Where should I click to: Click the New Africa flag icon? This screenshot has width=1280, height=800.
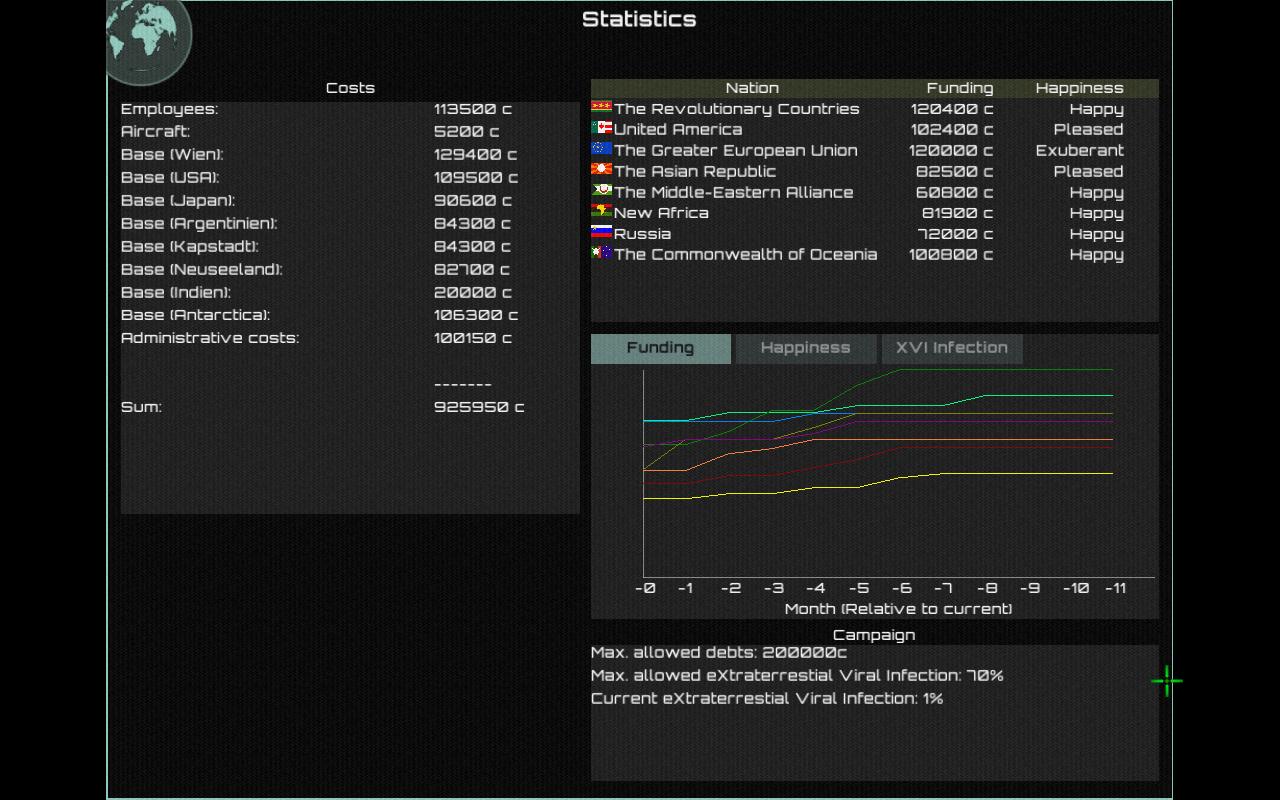[x=601, y=210]
